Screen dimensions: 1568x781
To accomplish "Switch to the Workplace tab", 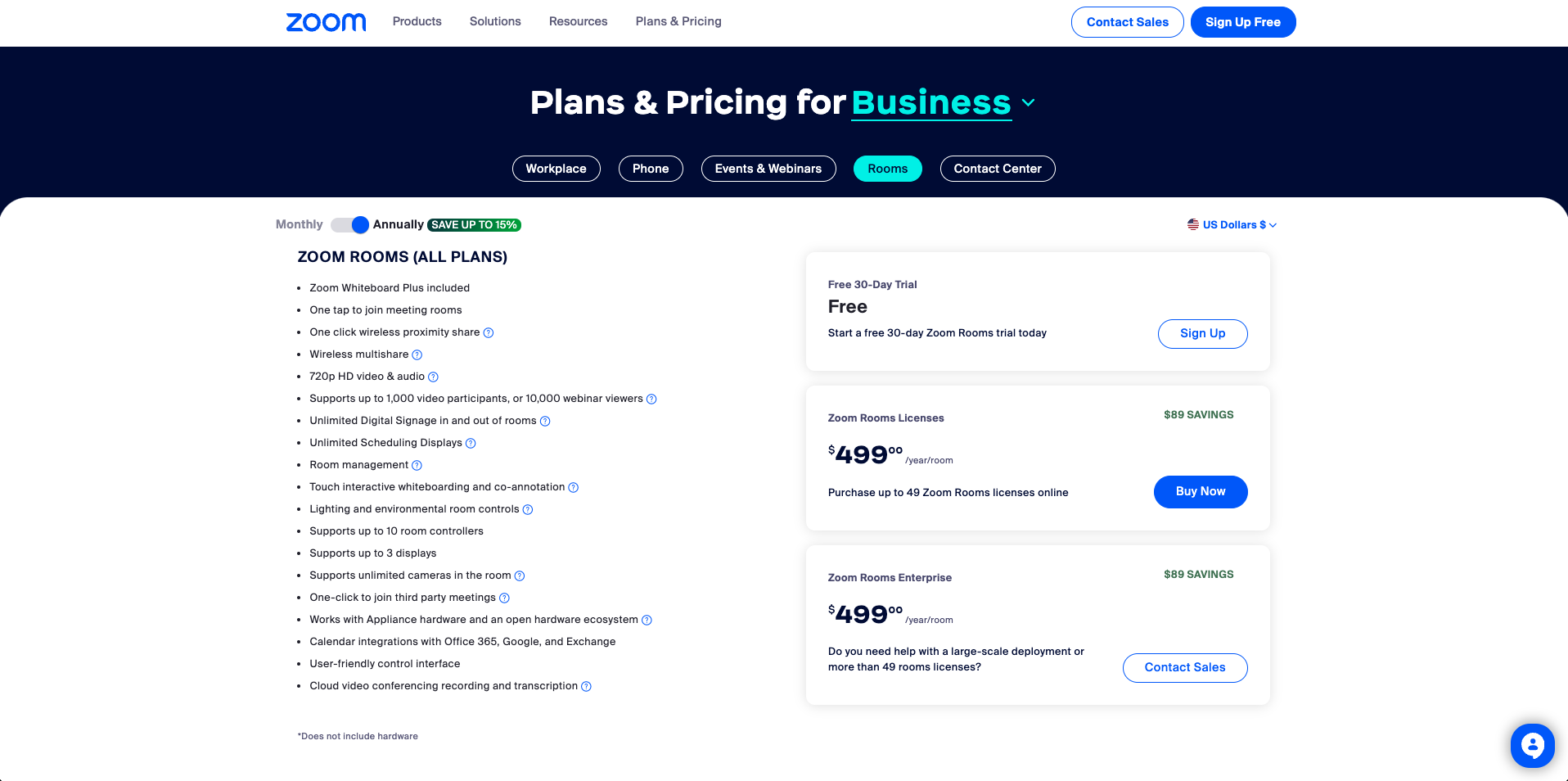I will pos(556,169).
